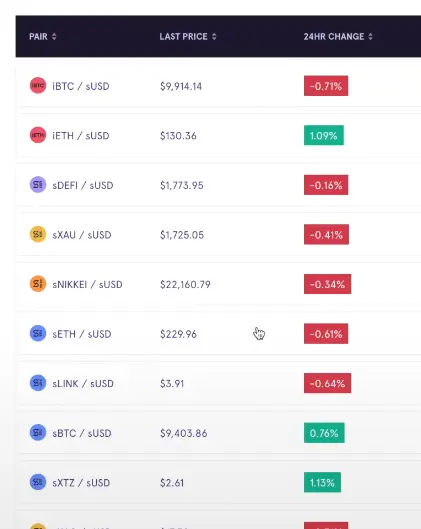Click the green 1.09% change badge
421x529 pixels.
pyautogui.click(x=324, y=135)
